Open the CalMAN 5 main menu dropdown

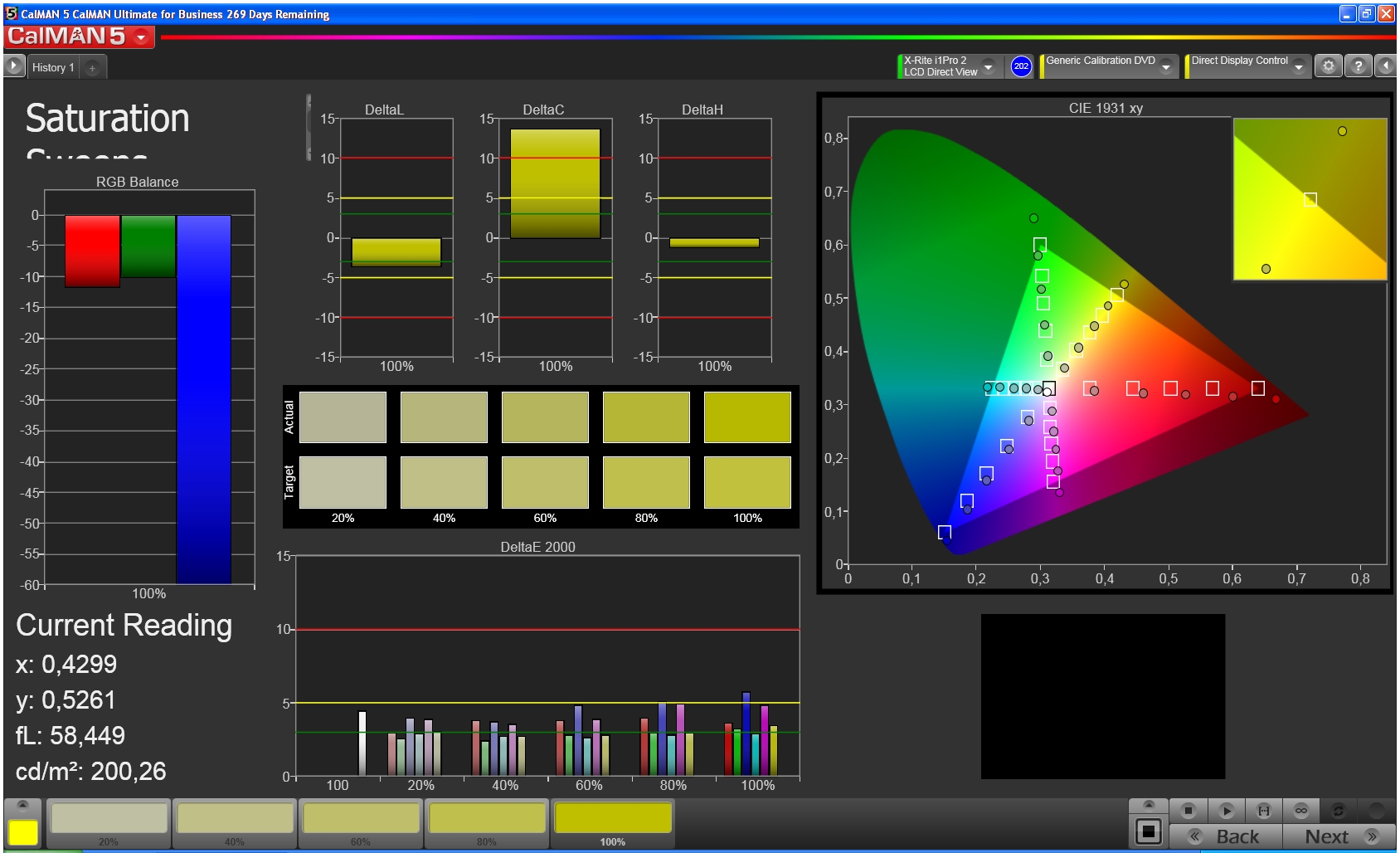142,37
